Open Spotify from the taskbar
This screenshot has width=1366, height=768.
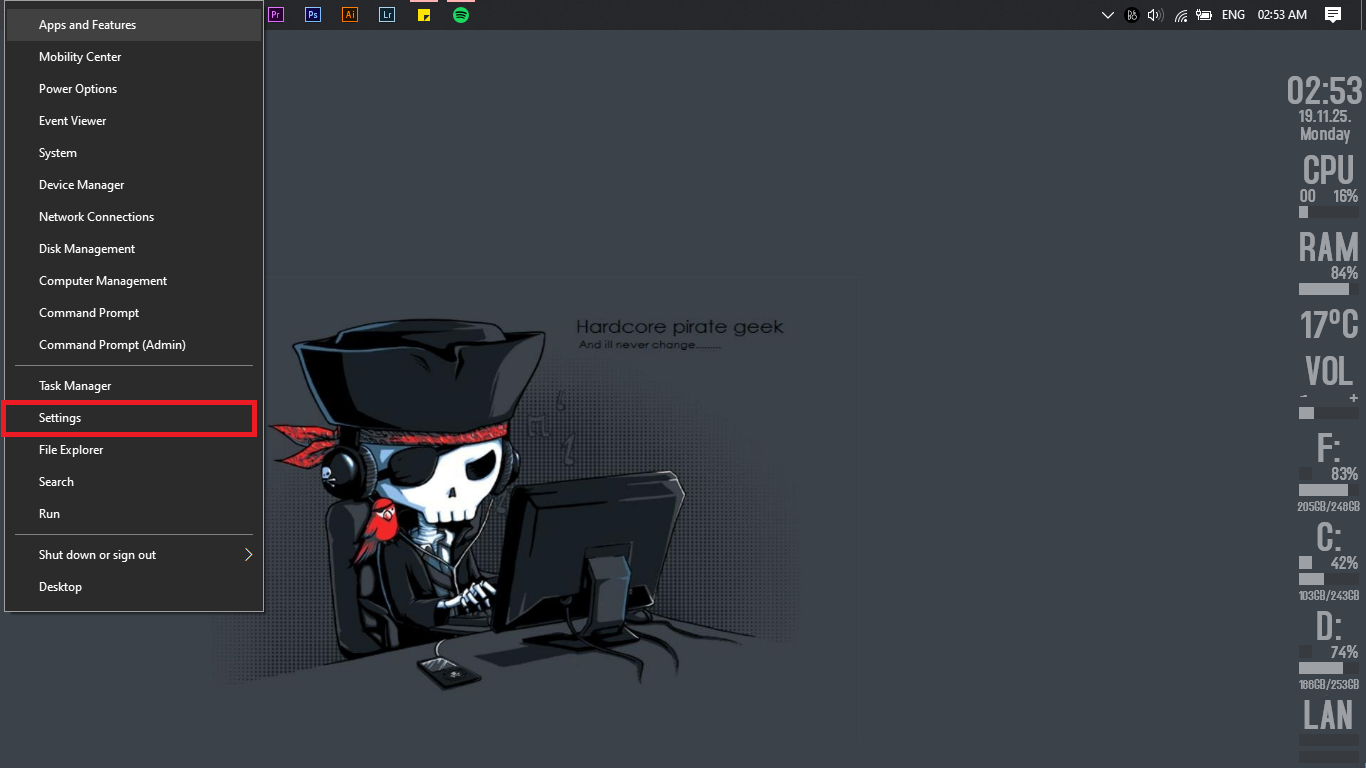(461, 15)
